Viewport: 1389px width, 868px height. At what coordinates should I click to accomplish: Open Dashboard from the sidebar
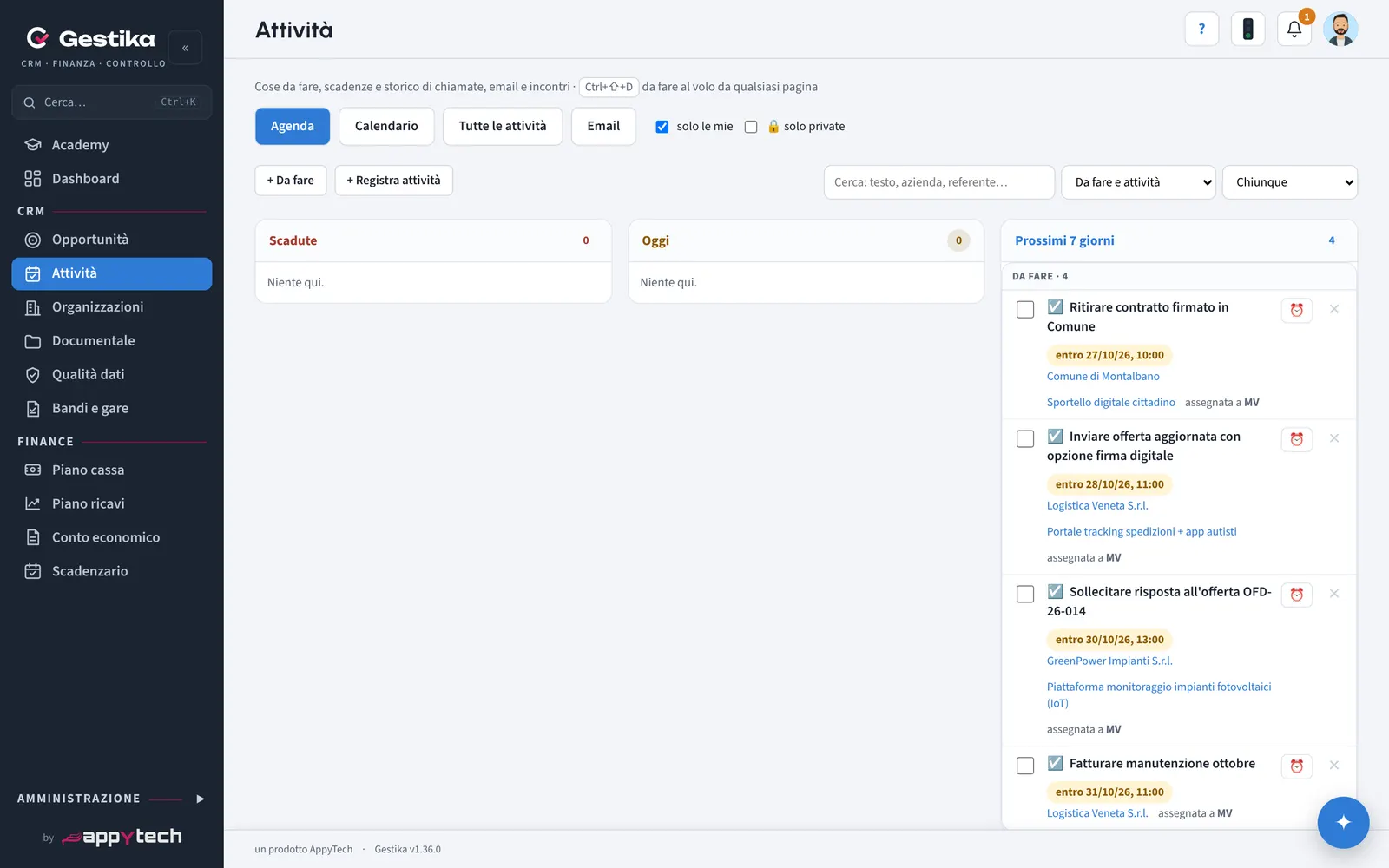coord(112,179)
